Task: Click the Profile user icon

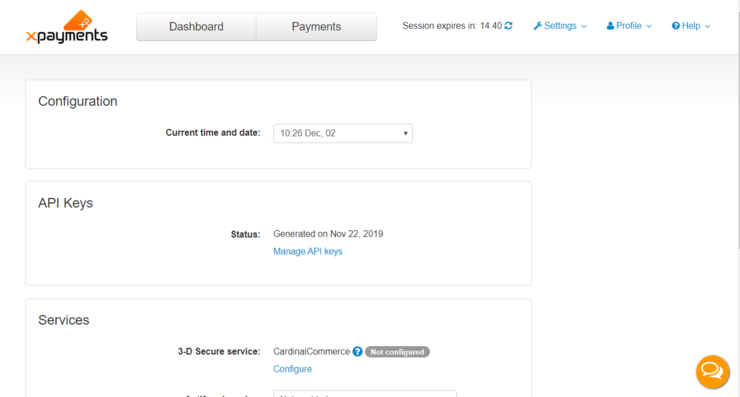Action: click(x=610, y=25)
